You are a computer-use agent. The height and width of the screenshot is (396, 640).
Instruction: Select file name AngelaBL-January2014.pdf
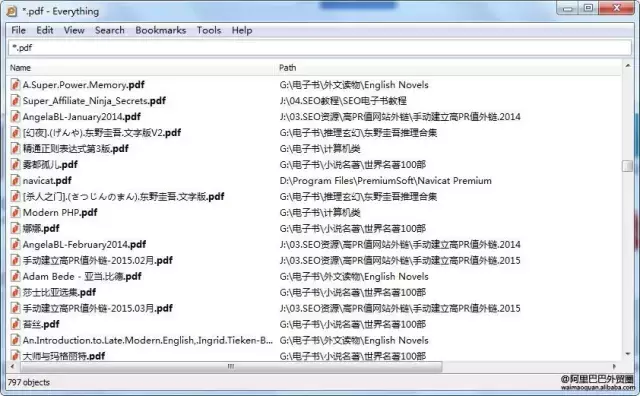82,116
